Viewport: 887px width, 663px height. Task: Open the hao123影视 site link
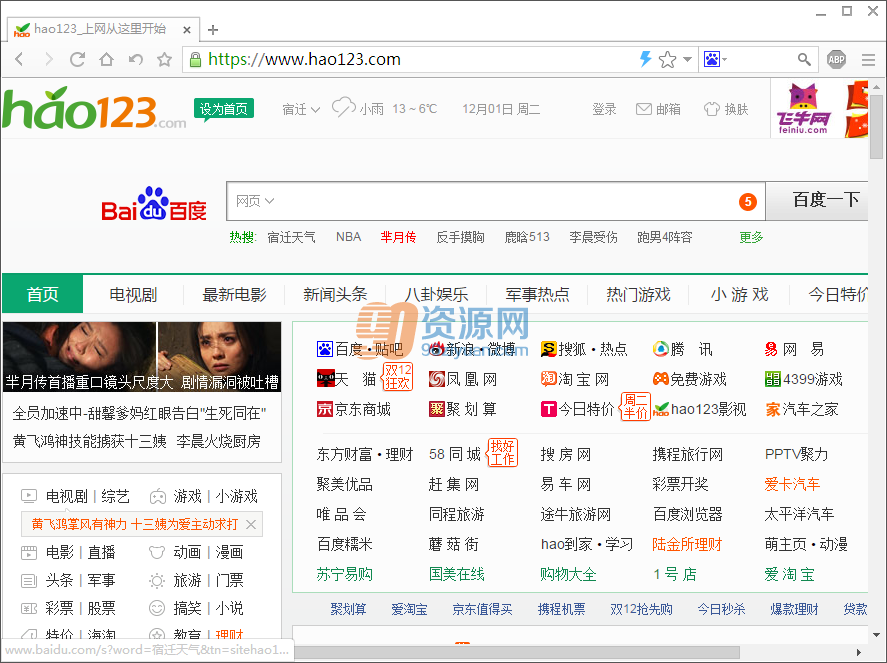click(x=699, y=409)
